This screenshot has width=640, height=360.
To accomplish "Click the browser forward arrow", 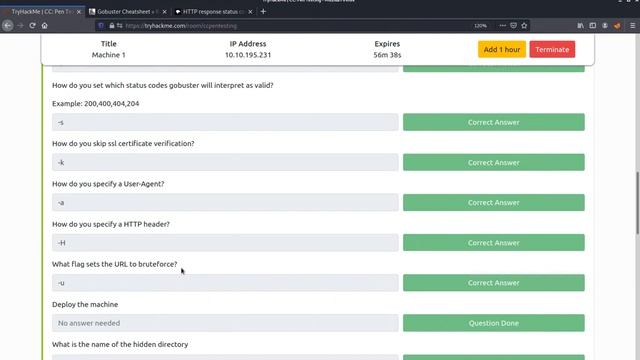I will (x=20, y=25).
